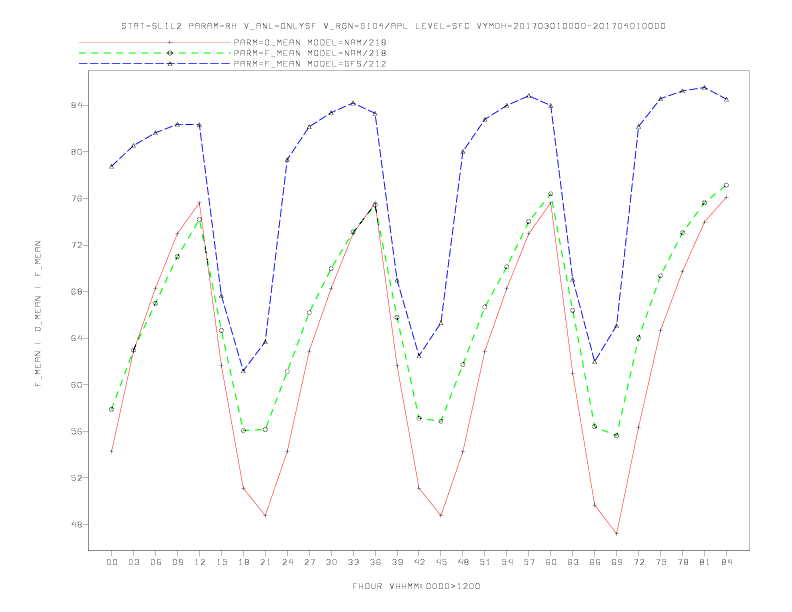
Task: Click x-axis tick label 39
Action: 397,562
